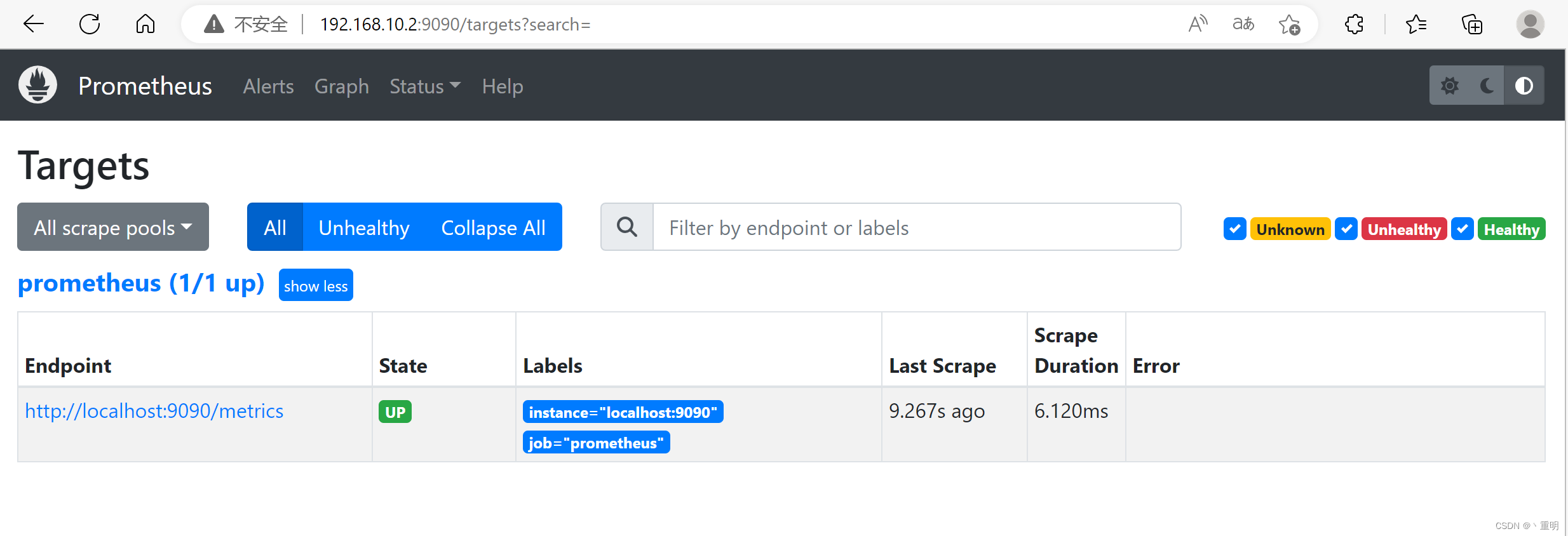Open the browser extensions puzzle icon

(x=1354, y=24)
